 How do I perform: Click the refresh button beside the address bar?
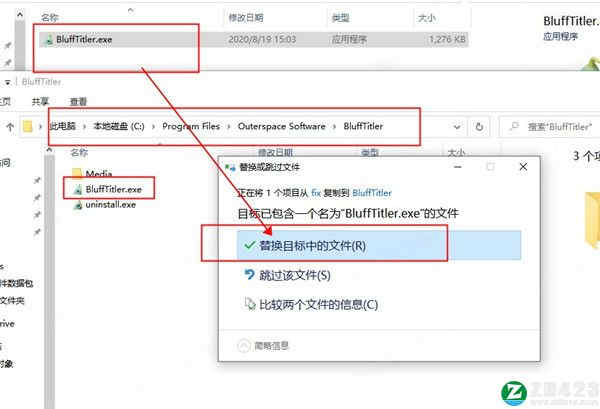click(x=479, y=126)
